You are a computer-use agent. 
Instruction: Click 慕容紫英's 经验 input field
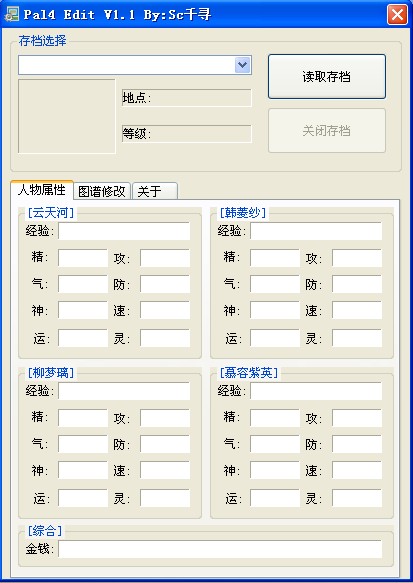pyautogui.click(x=316, y=391)
